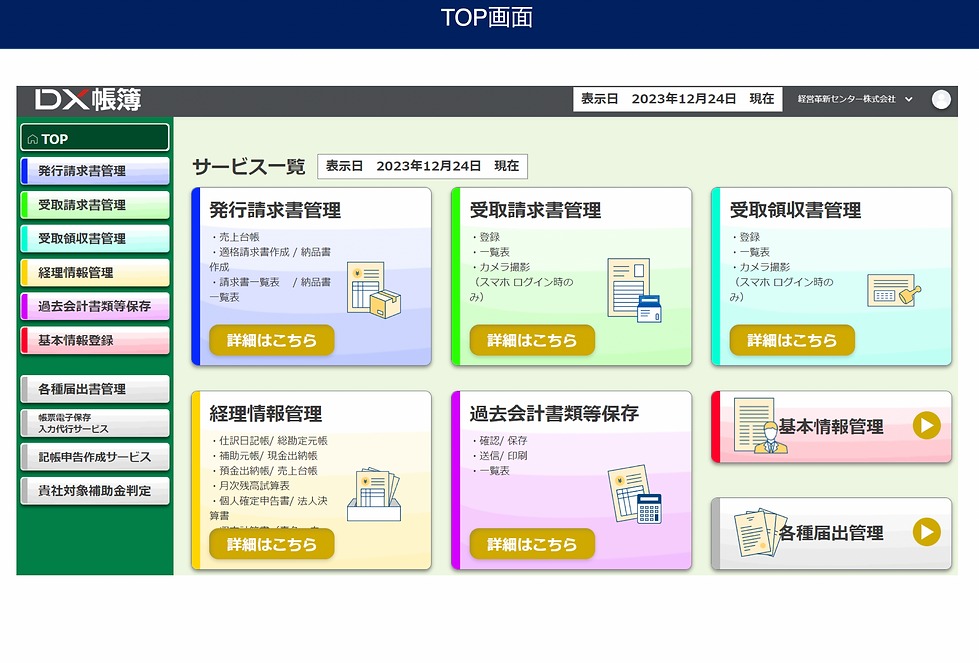Click the header 表示日 date field
Image resolution: width=979 pixels, height=663 pixels.
[x=677, y=99]
